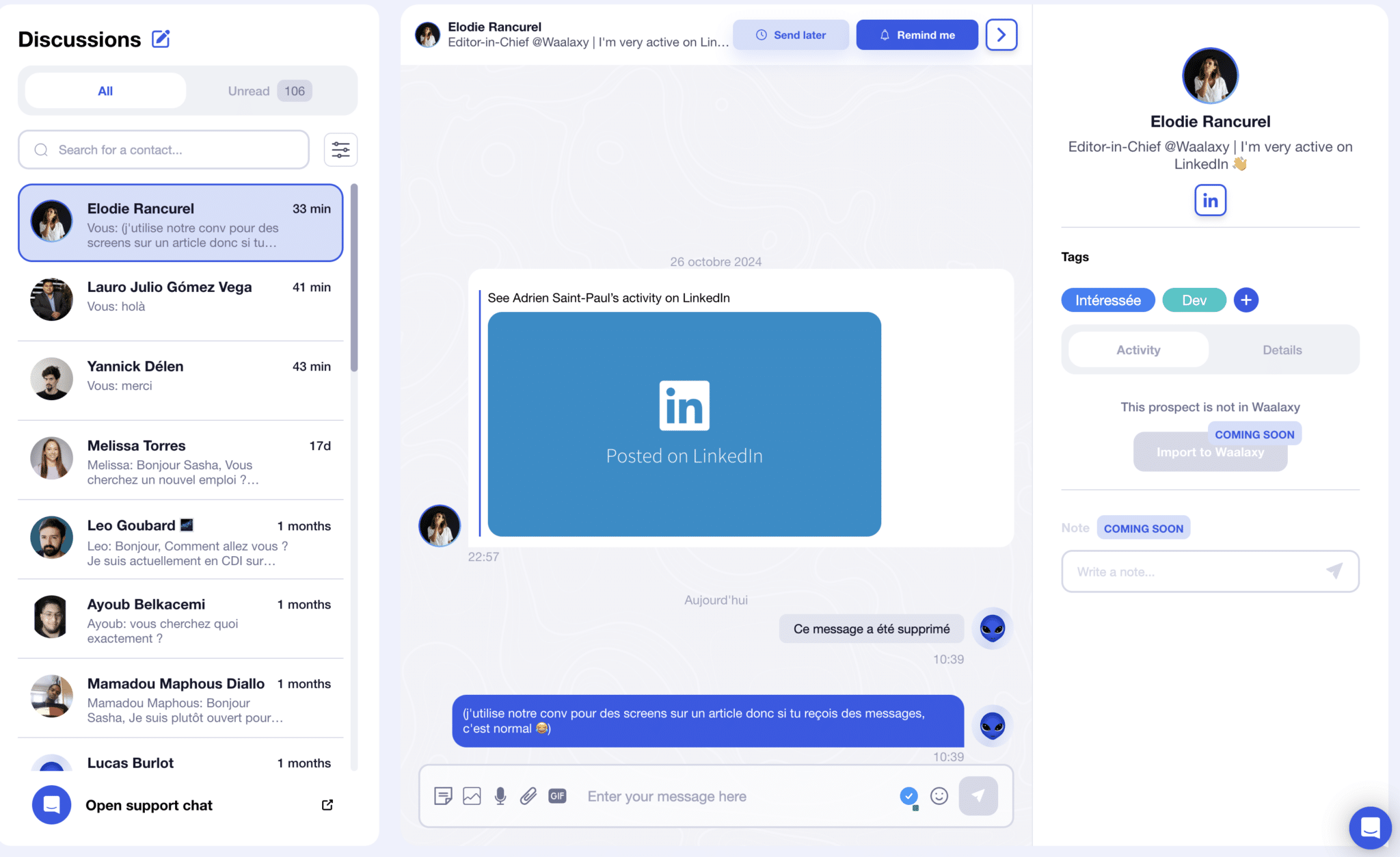Send the message with paper plane icon
Screen dimensions: 1400x857
pyautogui.click(x=978, y=795)
